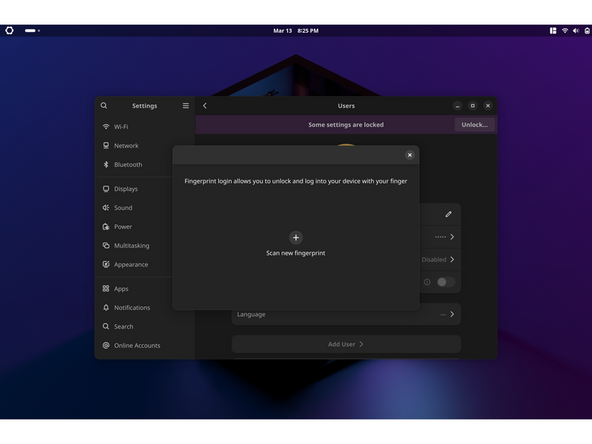Open the Settings search magnifier
Image resolution: width=592 pixels, height=444 pixels.
click(x=104, y=106)
